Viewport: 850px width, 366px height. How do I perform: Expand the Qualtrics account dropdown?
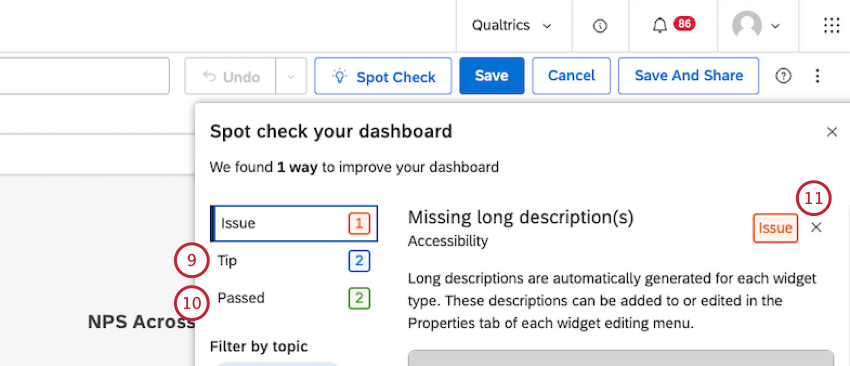[x=511, y=25]
